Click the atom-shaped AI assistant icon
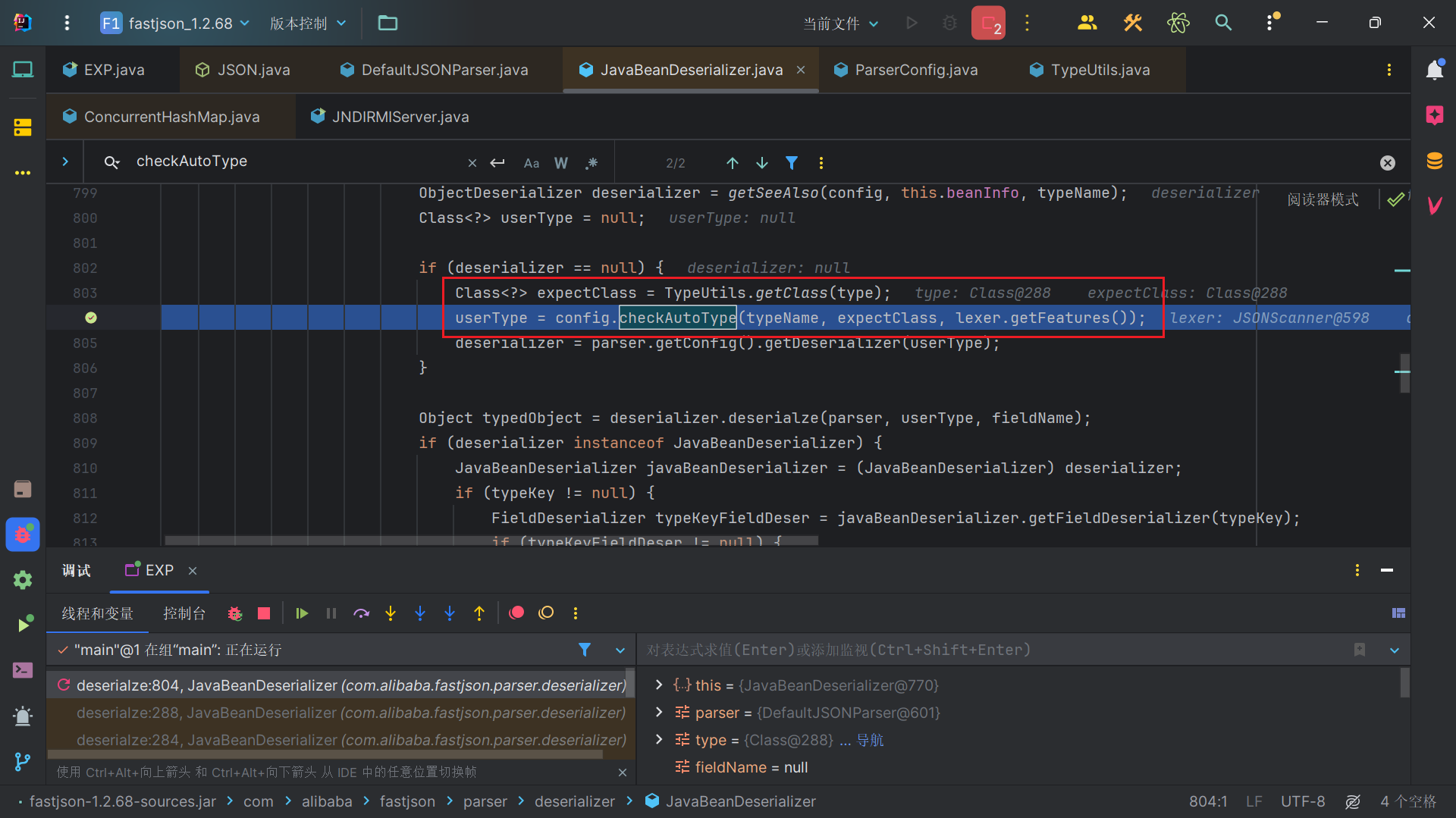1456x818 pixels. coord(1178,23)
